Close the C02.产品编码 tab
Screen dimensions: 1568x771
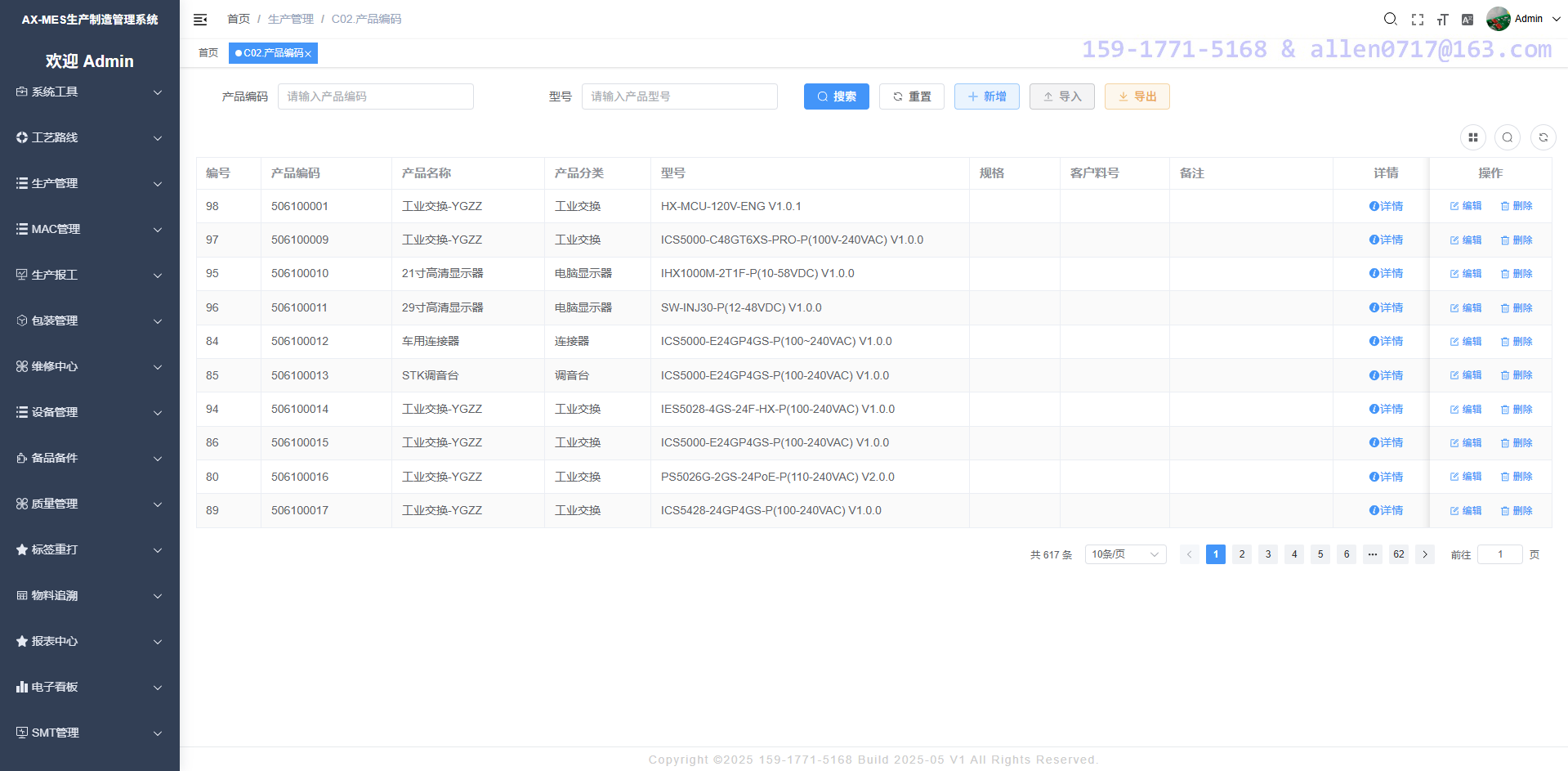click(x=308, y=53)
